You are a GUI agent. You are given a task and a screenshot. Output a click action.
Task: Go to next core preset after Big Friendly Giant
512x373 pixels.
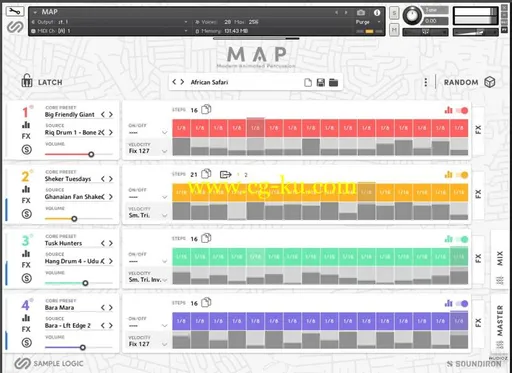pos(111,114)
